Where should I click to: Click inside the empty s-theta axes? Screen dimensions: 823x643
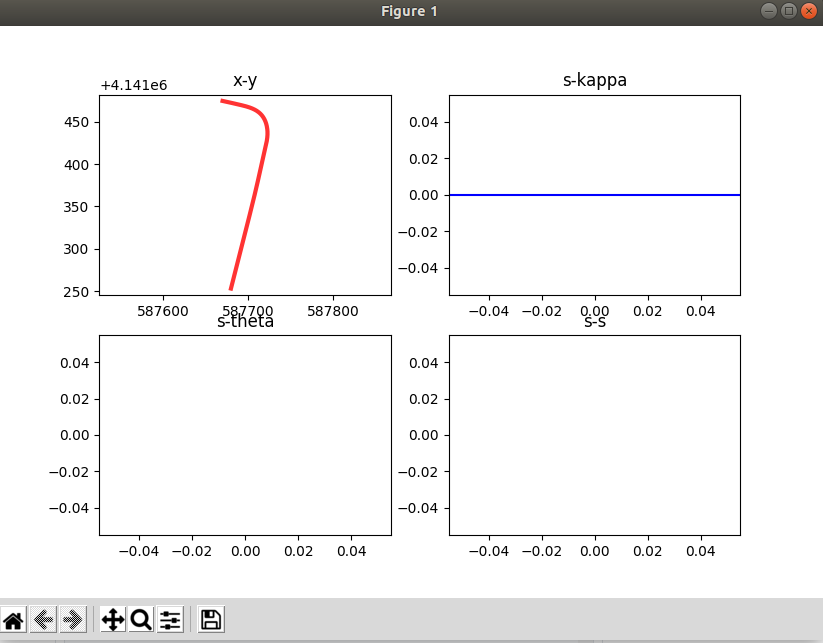pos(245,435)
